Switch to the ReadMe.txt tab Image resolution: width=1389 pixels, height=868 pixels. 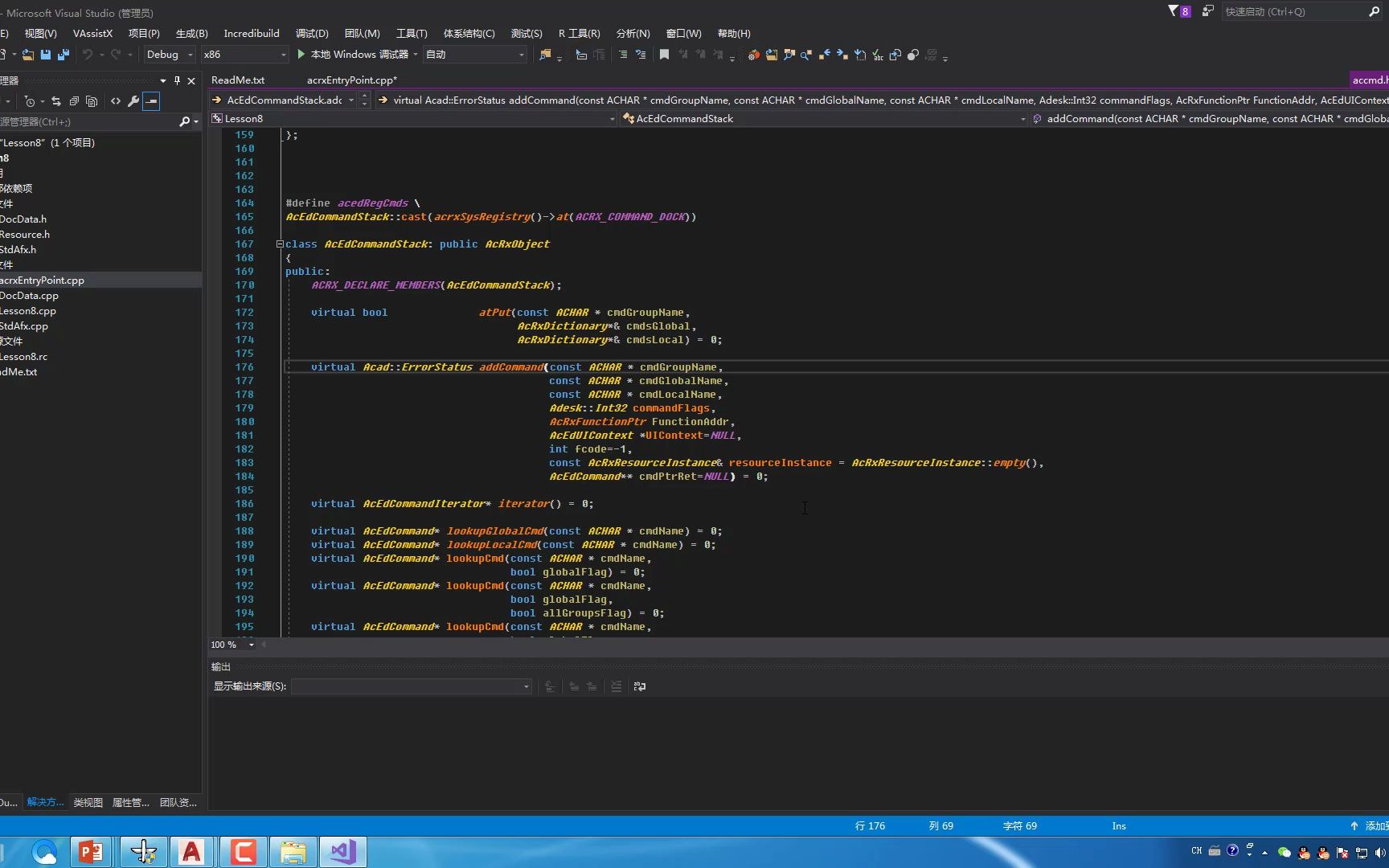tap(238, 80)
